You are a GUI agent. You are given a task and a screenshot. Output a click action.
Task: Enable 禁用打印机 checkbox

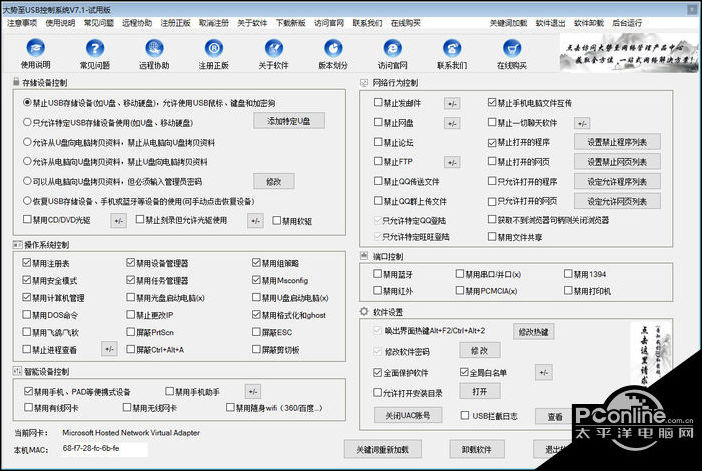pyautogui.click(x=568, y=291)
